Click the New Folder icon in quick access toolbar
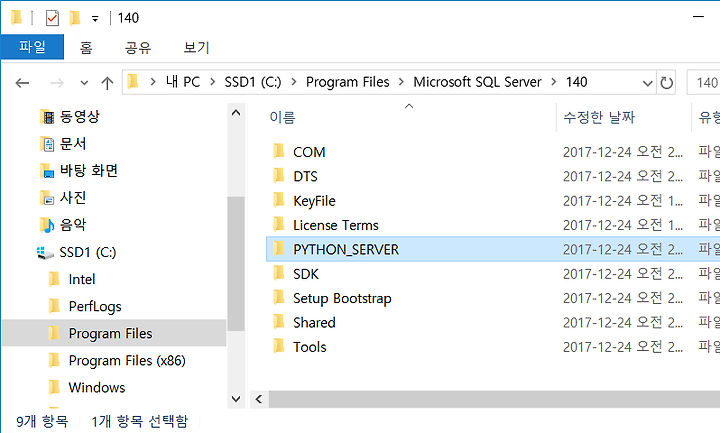Image resolution: width=720 pixels, height=433 pixels. click(x=75, y=18)
